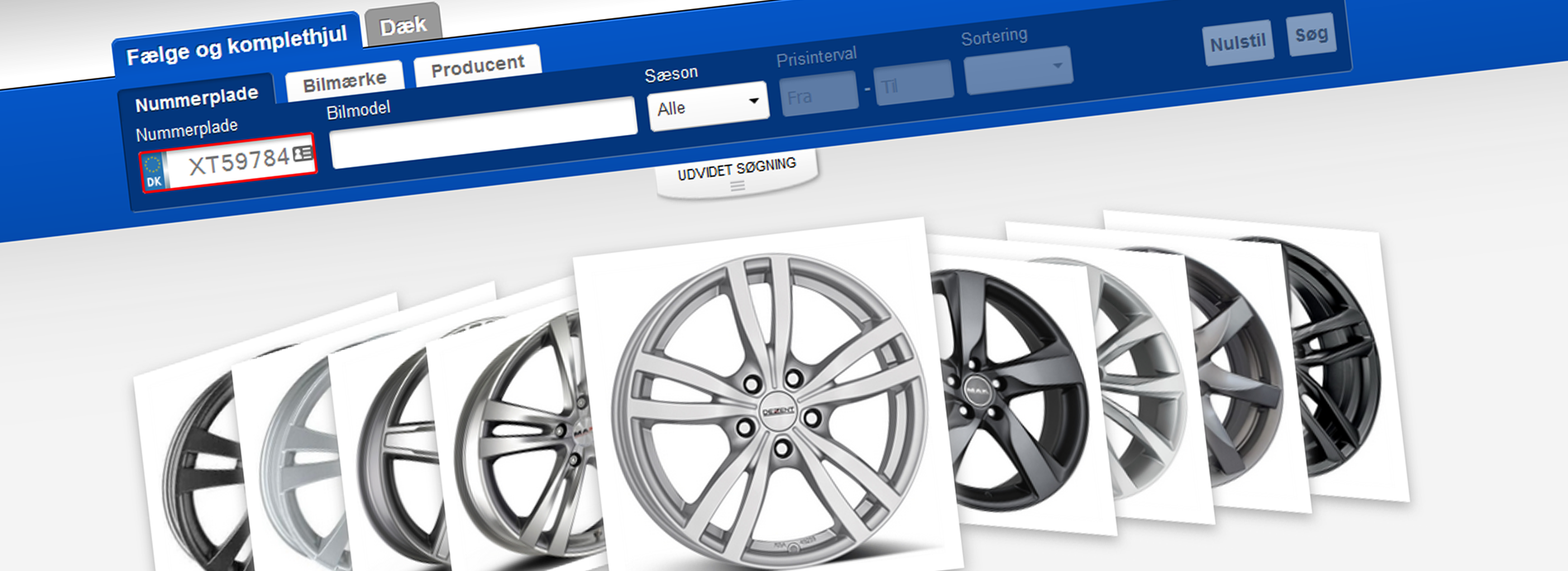Select the Fælge og komplethjul tab
Screen dimensions: 1568x571
(237, 46)
